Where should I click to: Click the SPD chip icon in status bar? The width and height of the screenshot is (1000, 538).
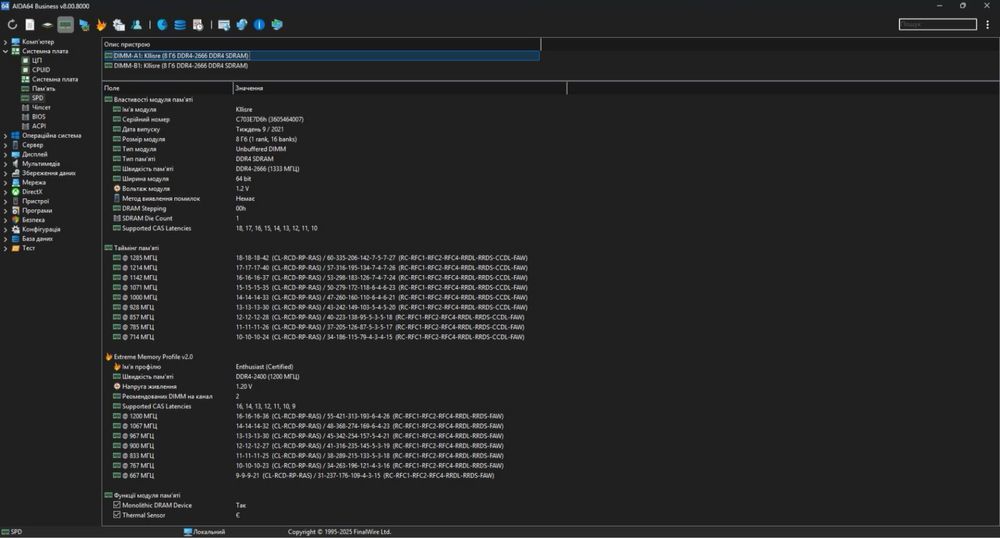coord(5,532)
